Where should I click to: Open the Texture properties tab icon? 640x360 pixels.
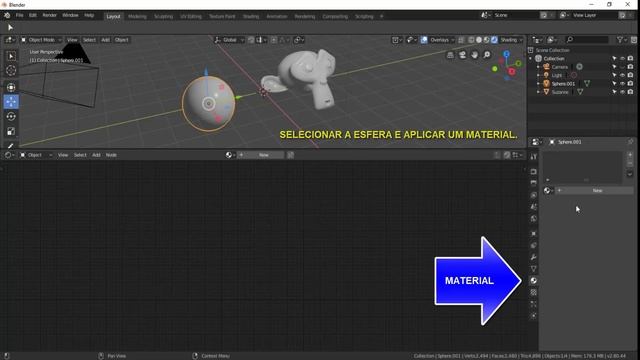click(x=533, y=292)
